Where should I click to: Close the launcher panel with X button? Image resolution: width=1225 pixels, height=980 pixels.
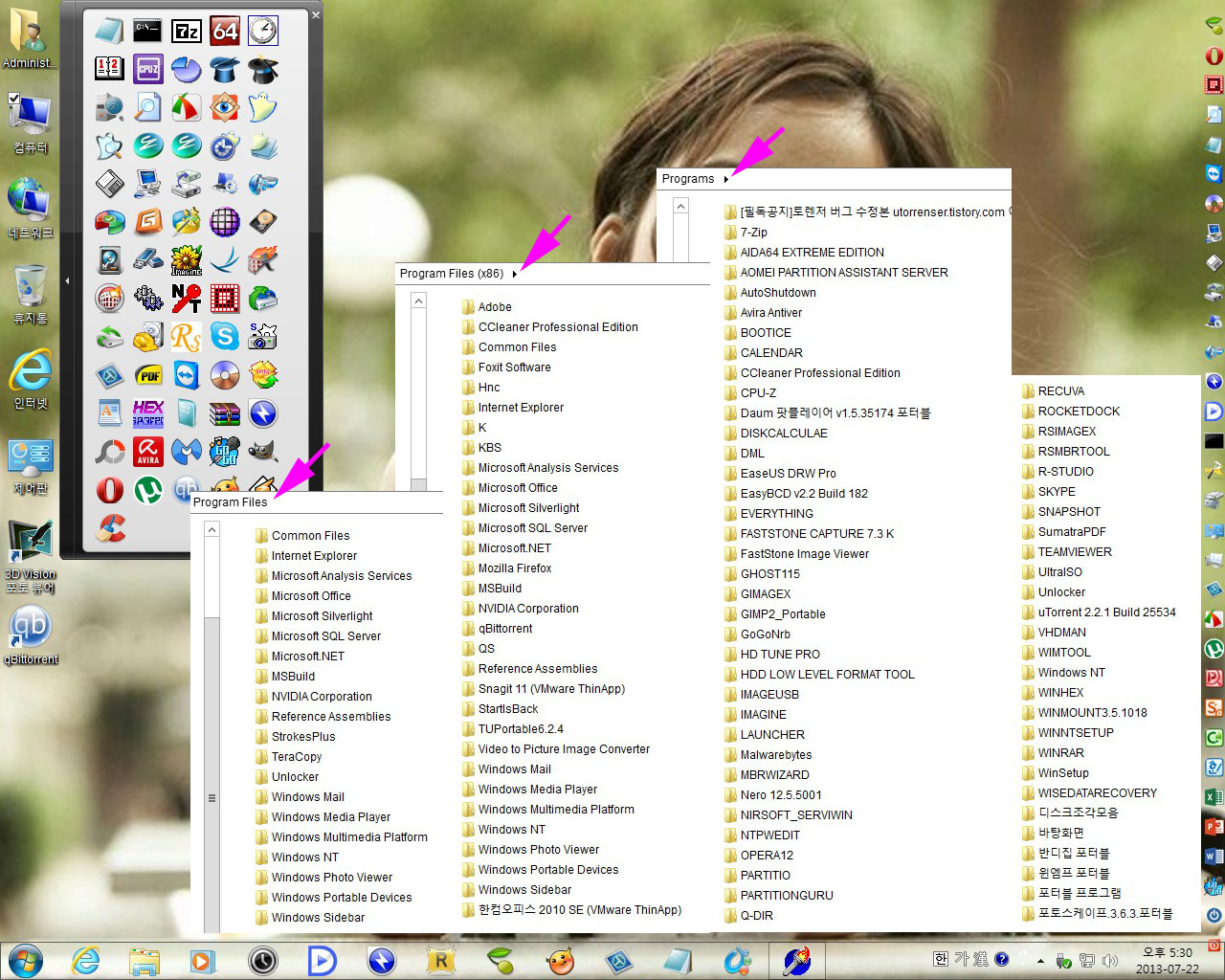pyautogui.click(x=316, y=14)
